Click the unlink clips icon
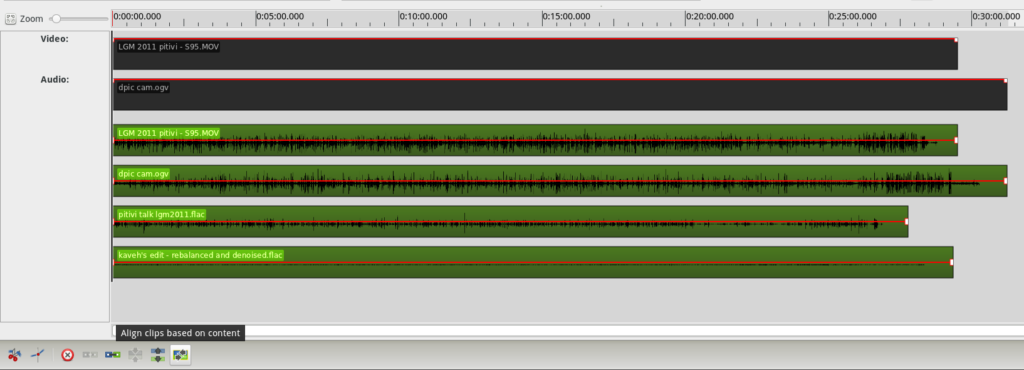This screenshot has height=370, width=1024. tap(90, 355)
